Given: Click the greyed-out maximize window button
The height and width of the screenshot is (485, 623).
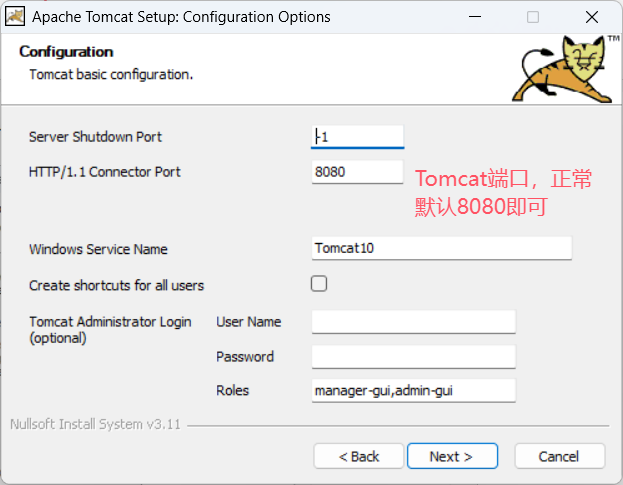Looking at the screenshot, I should point(533,17).
